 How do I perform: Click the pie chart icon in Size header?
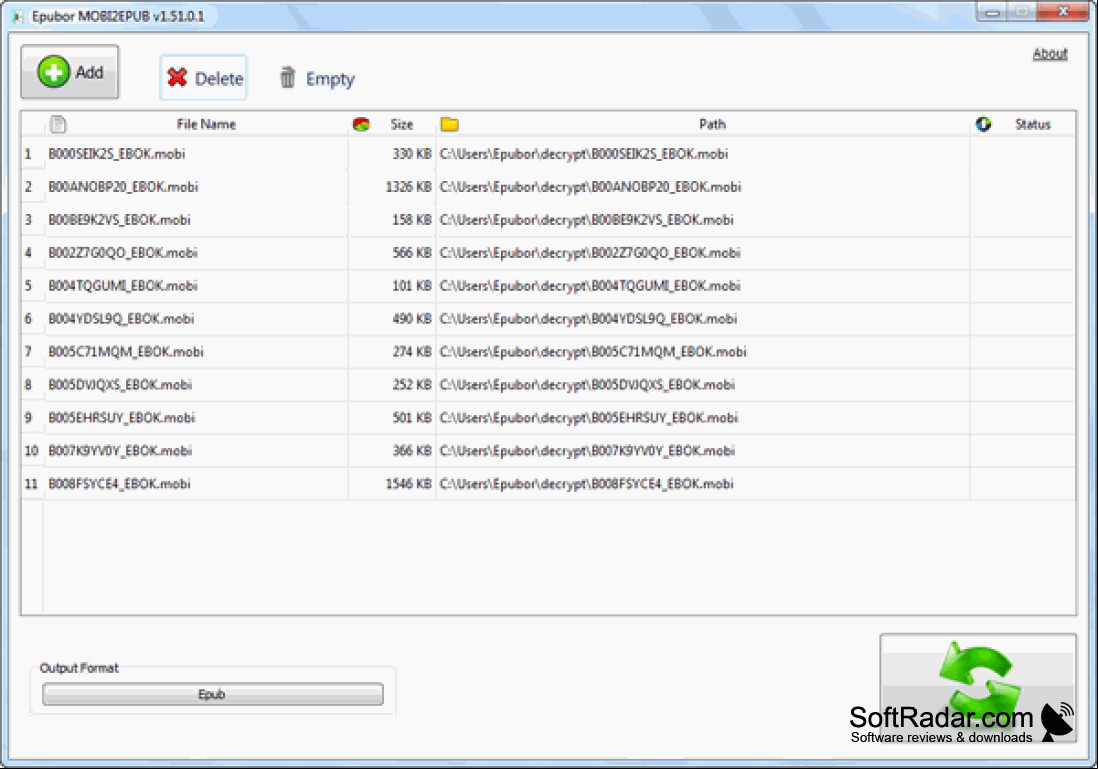coord(361,125)
